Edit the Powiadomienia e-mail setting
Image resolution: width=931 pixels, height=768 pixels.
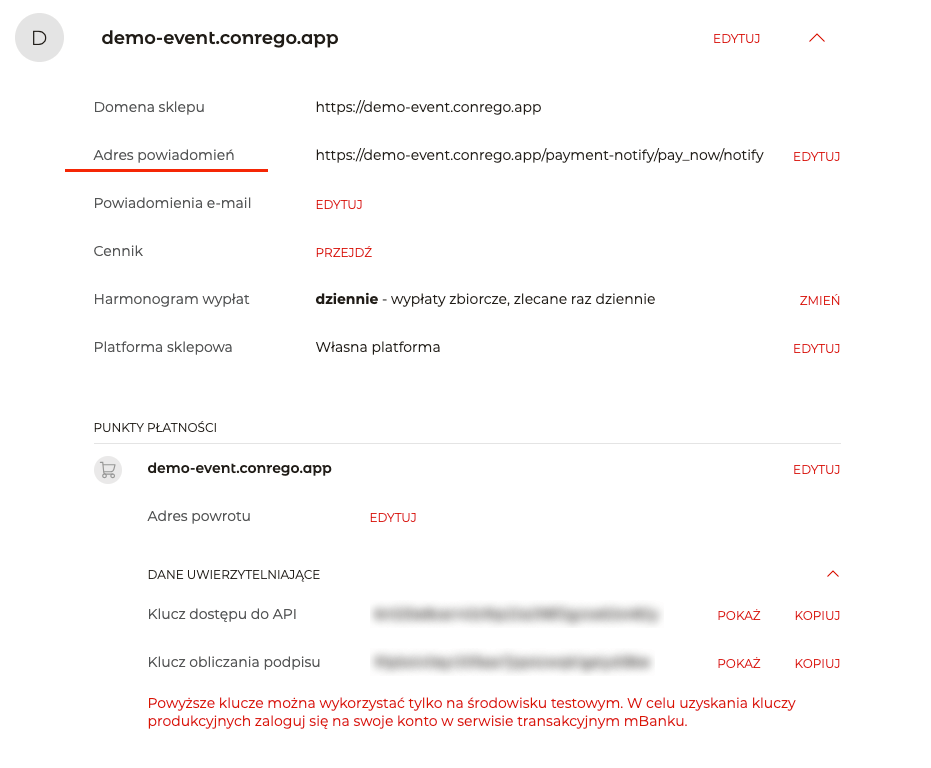(x=339, y=205)
